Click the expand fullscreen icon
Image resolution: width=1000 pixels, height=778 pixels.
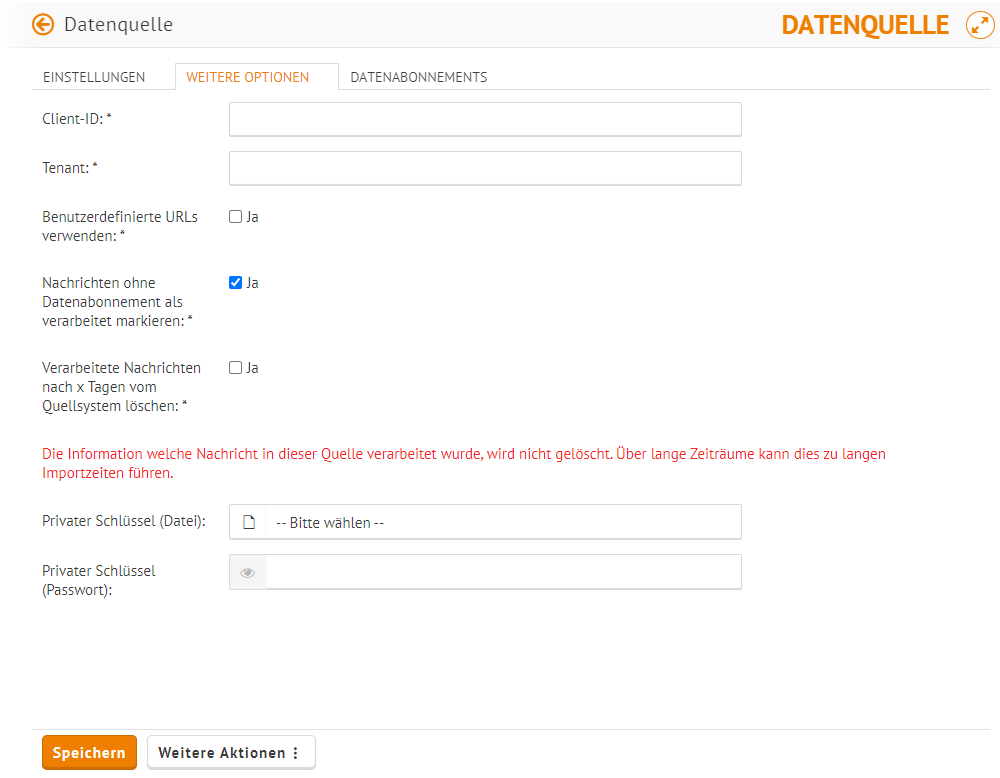coord(980,26)
